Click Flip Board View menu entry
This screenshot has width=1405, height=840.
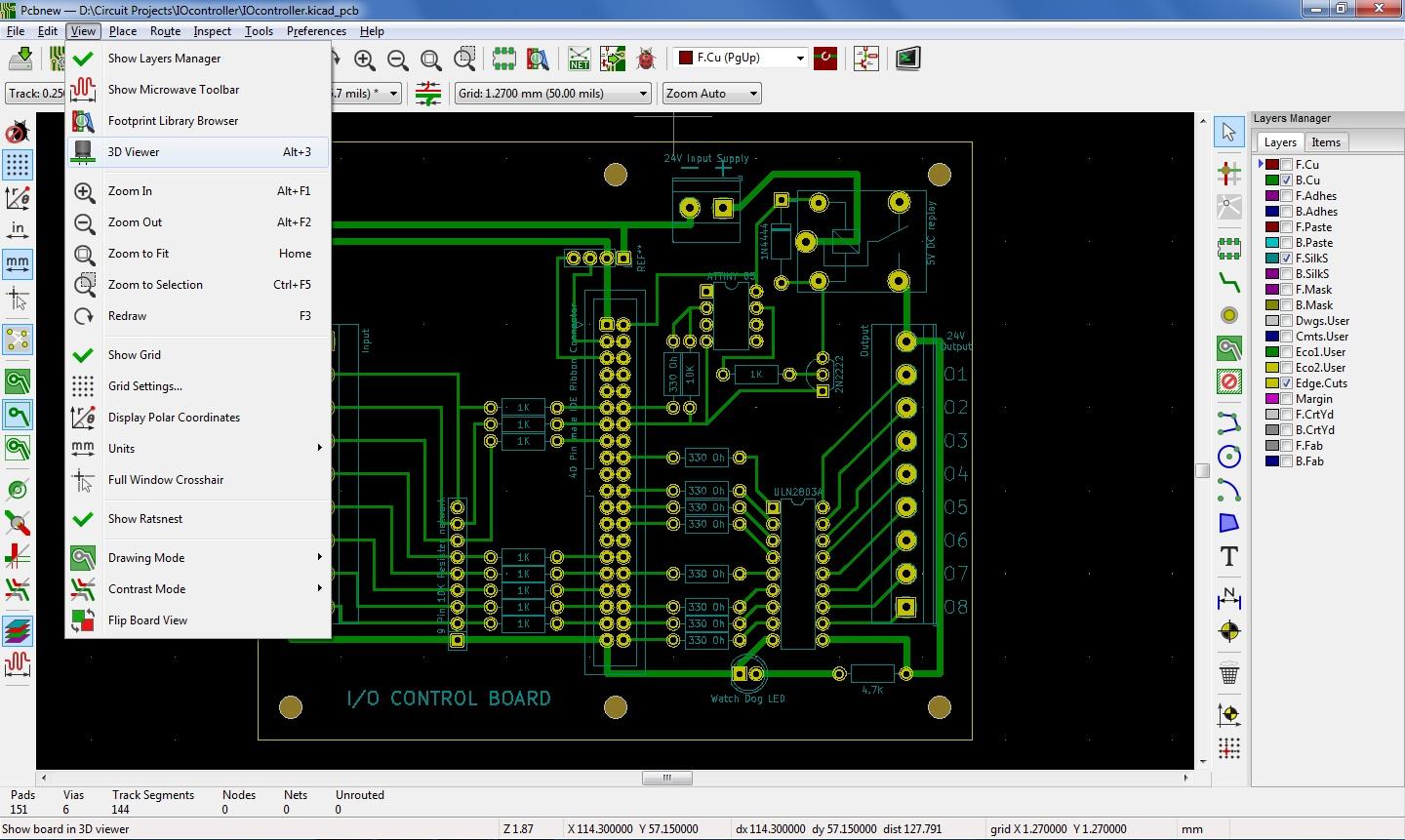198,620
